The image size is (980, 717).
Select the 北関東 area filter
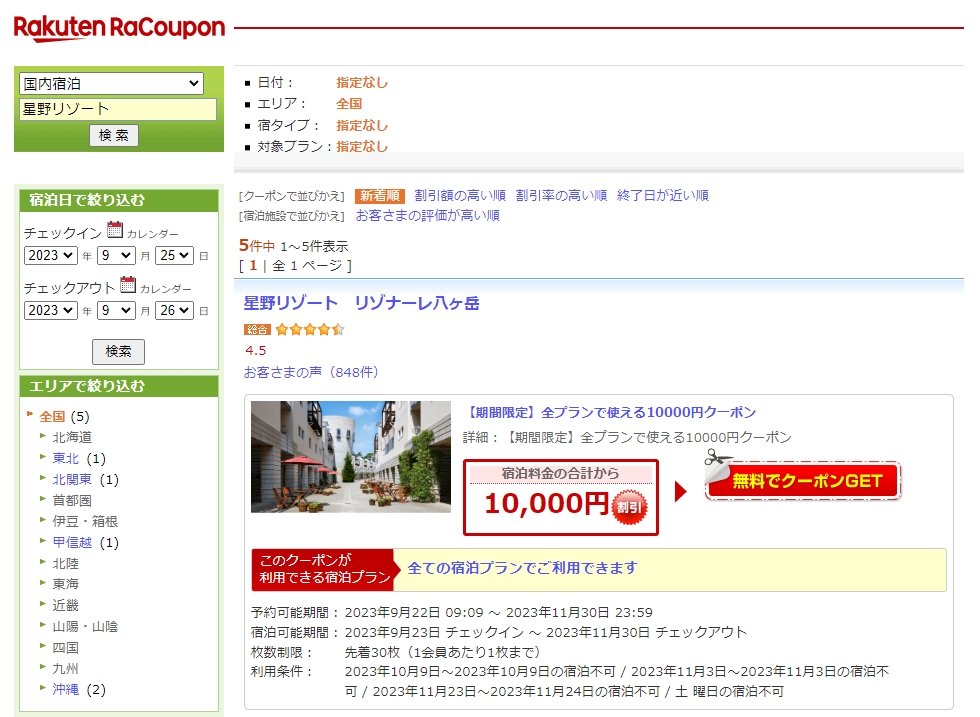[72, 479]
